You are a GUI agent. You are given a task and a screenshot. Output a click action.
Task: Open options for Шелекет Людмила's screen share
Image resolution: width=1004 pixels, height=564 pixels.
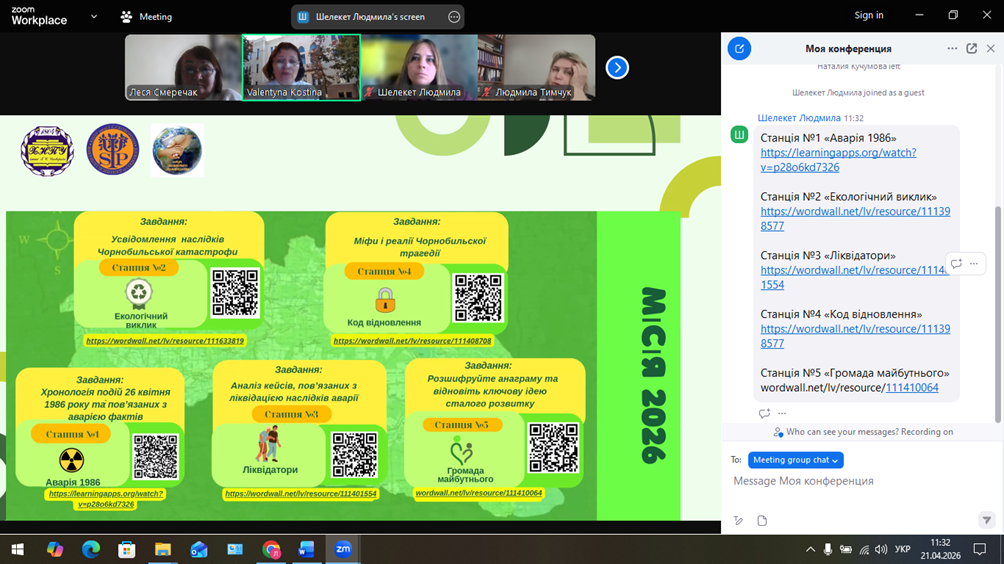[x=454, y=17]
